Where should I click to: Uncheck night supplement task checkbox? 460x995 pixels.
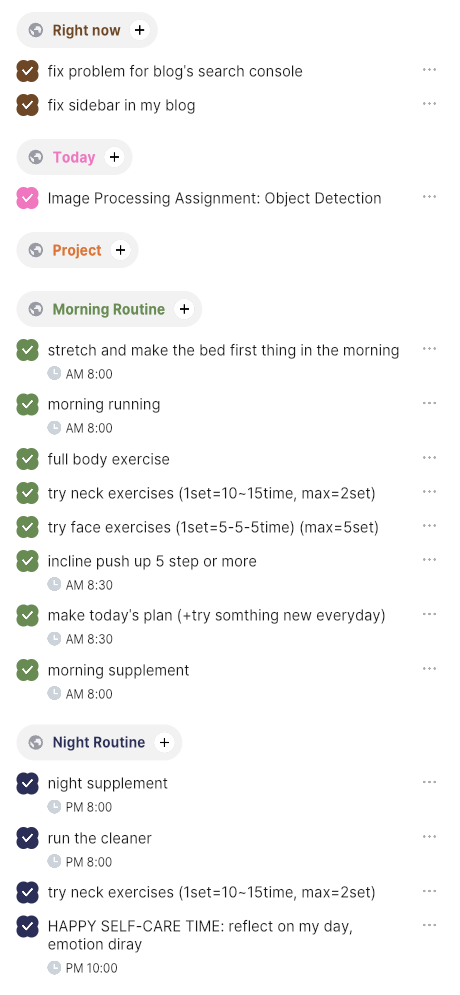coord(27,783)
